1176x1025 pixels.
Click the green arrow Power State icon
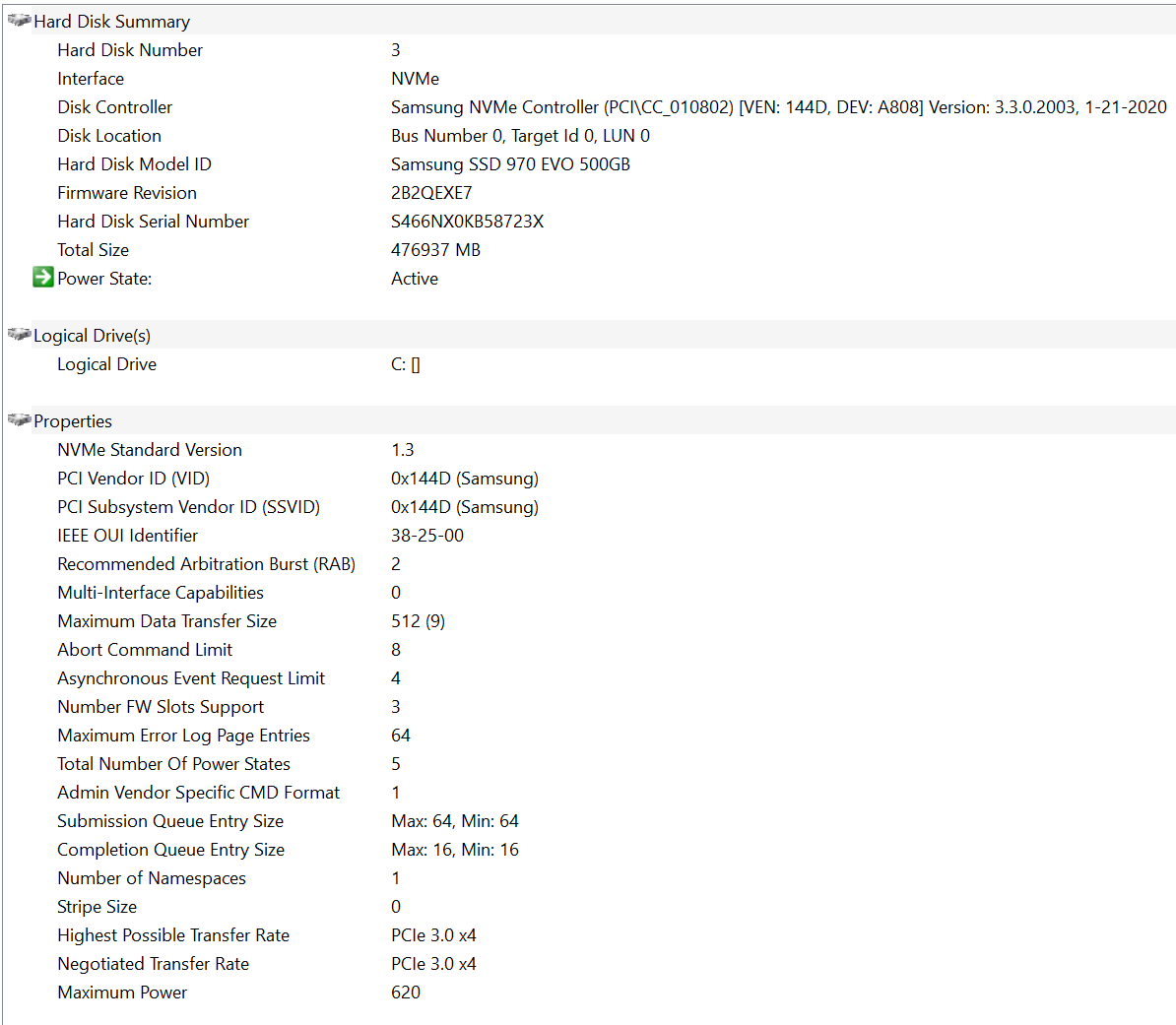[x=42, y=278]
